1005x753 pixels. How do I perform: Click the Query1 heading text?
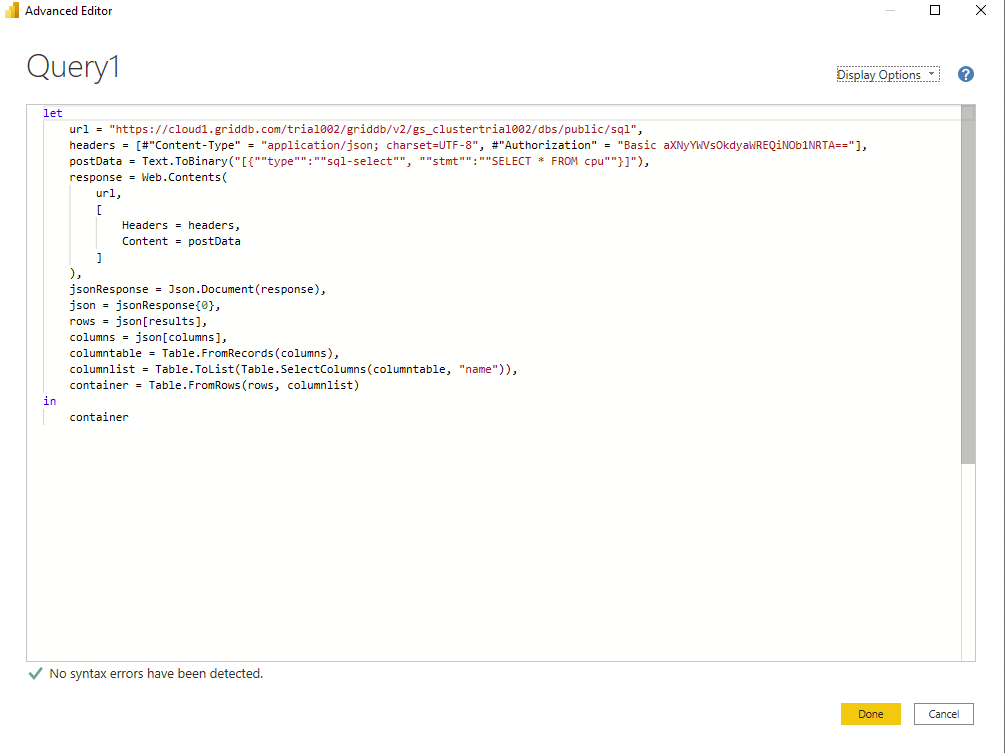73,66
